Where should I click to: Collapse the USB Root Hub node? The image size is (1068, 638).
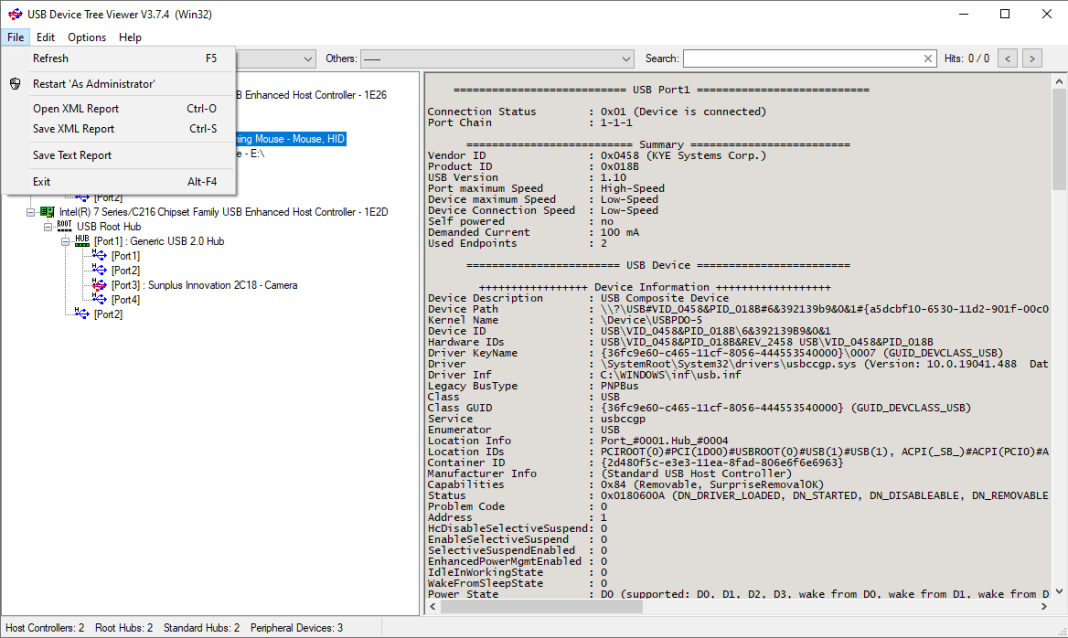pos(48,227)
